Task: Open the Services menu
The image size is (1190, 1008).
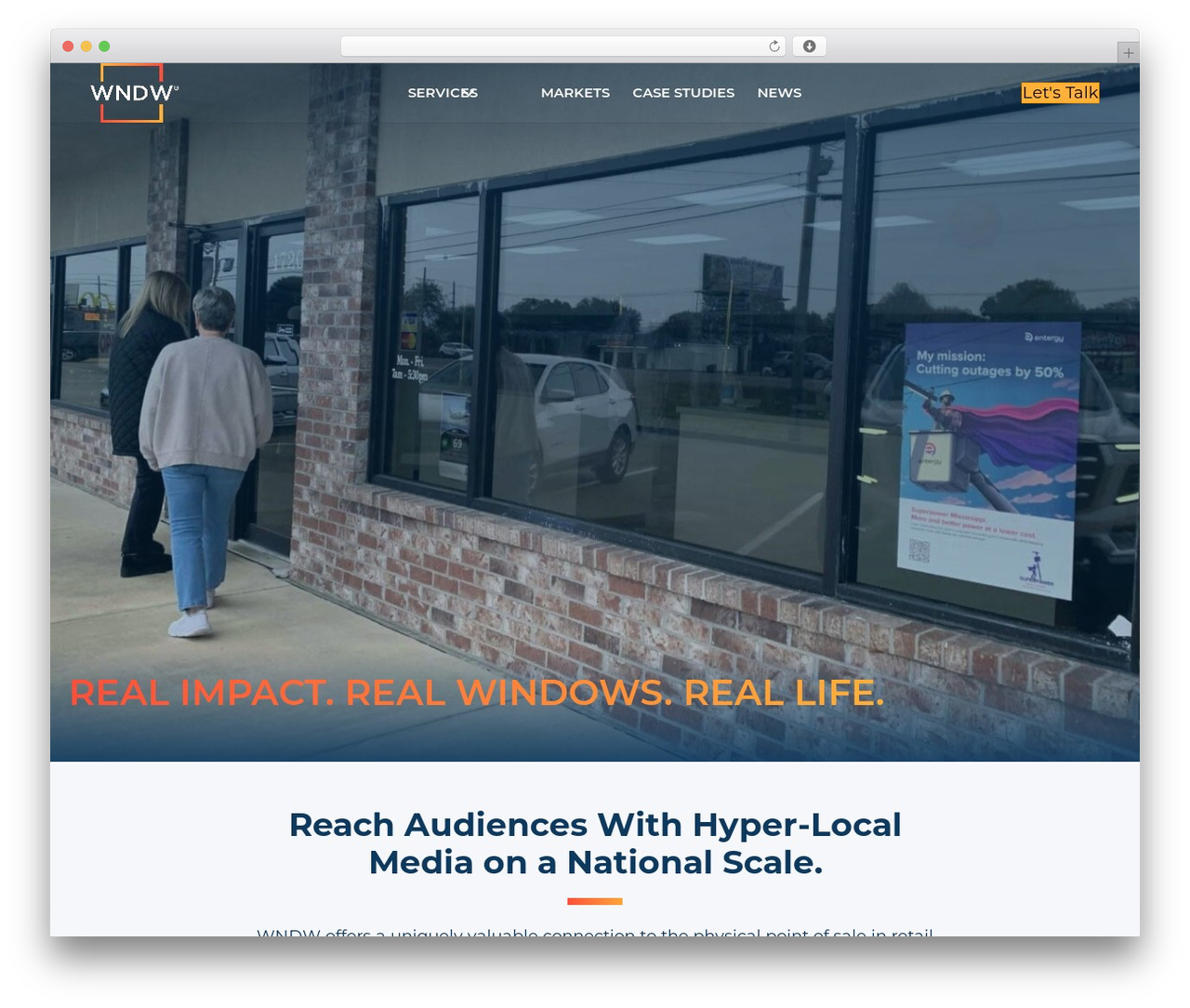Action: 443,93
